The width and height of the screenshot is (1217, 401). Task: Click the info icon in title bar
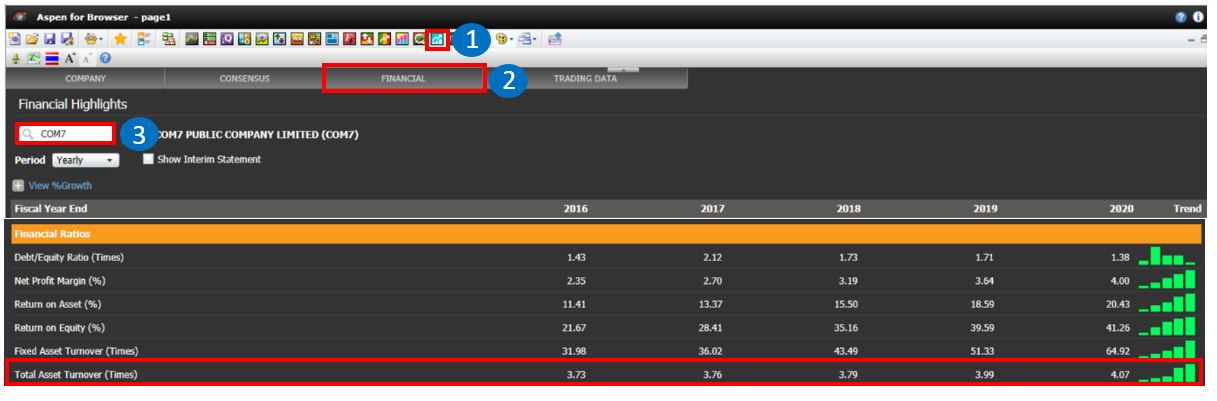pos(1198,17)
